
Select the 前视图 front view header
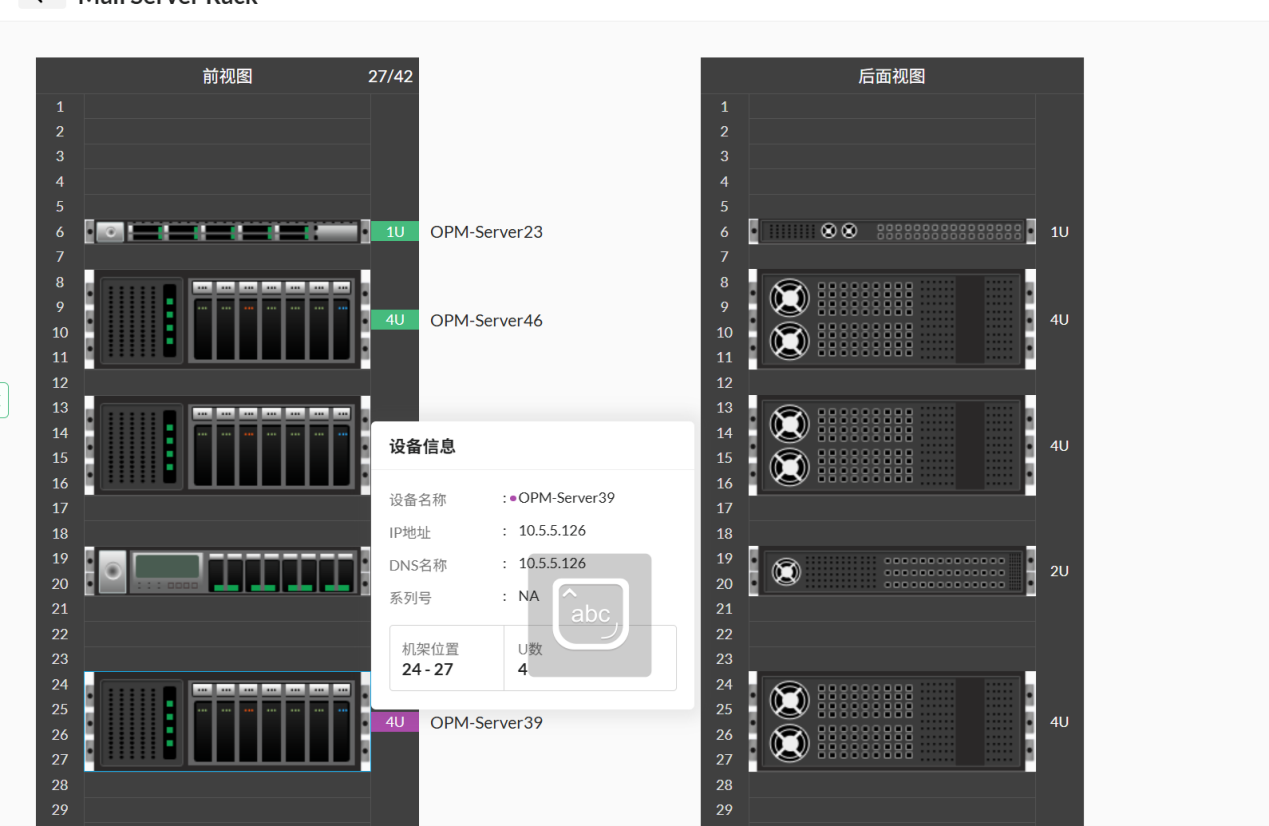(226, 75)
